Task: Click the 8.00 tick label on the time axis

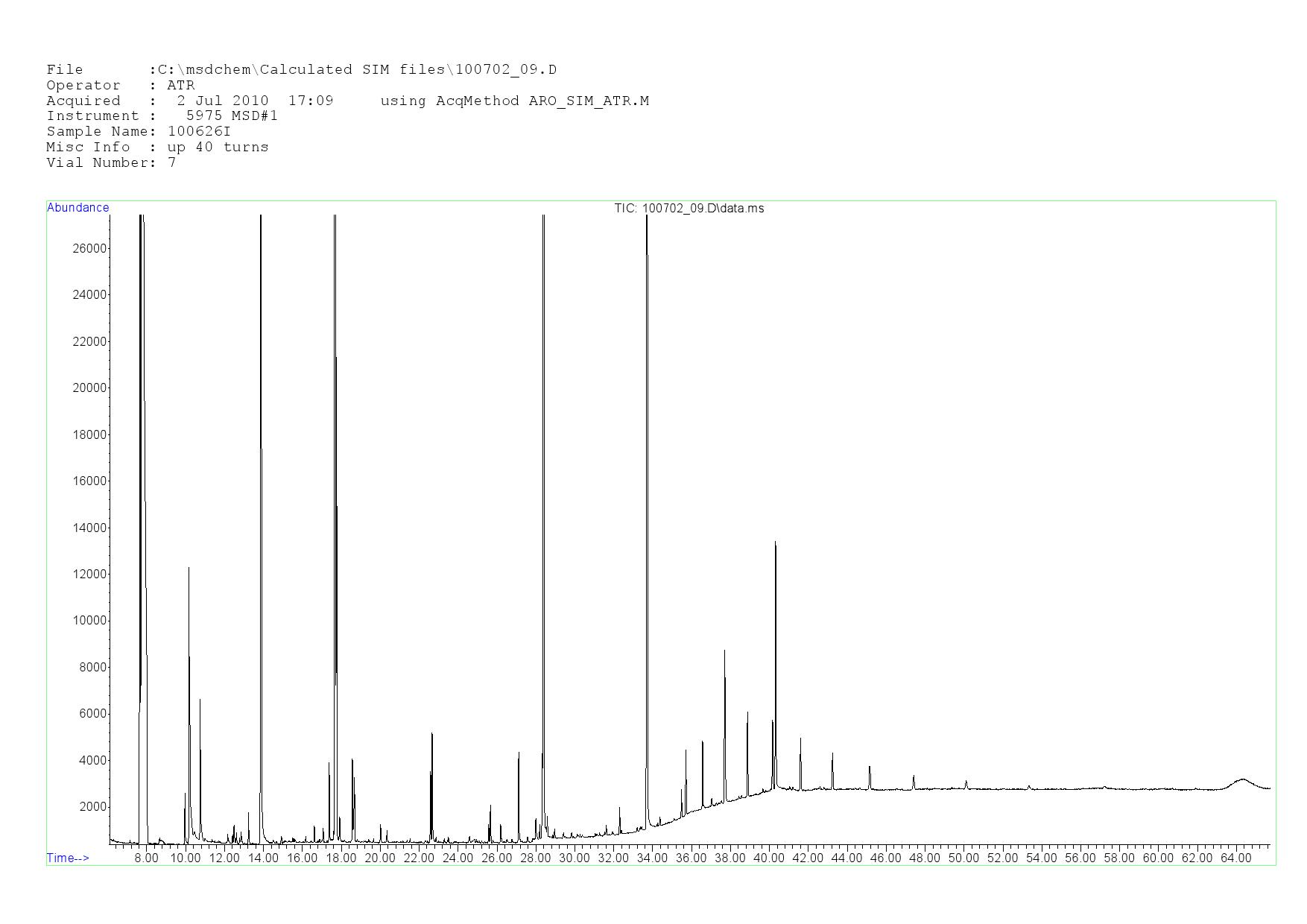Action: pyautogui.click(x=146, y=858)
